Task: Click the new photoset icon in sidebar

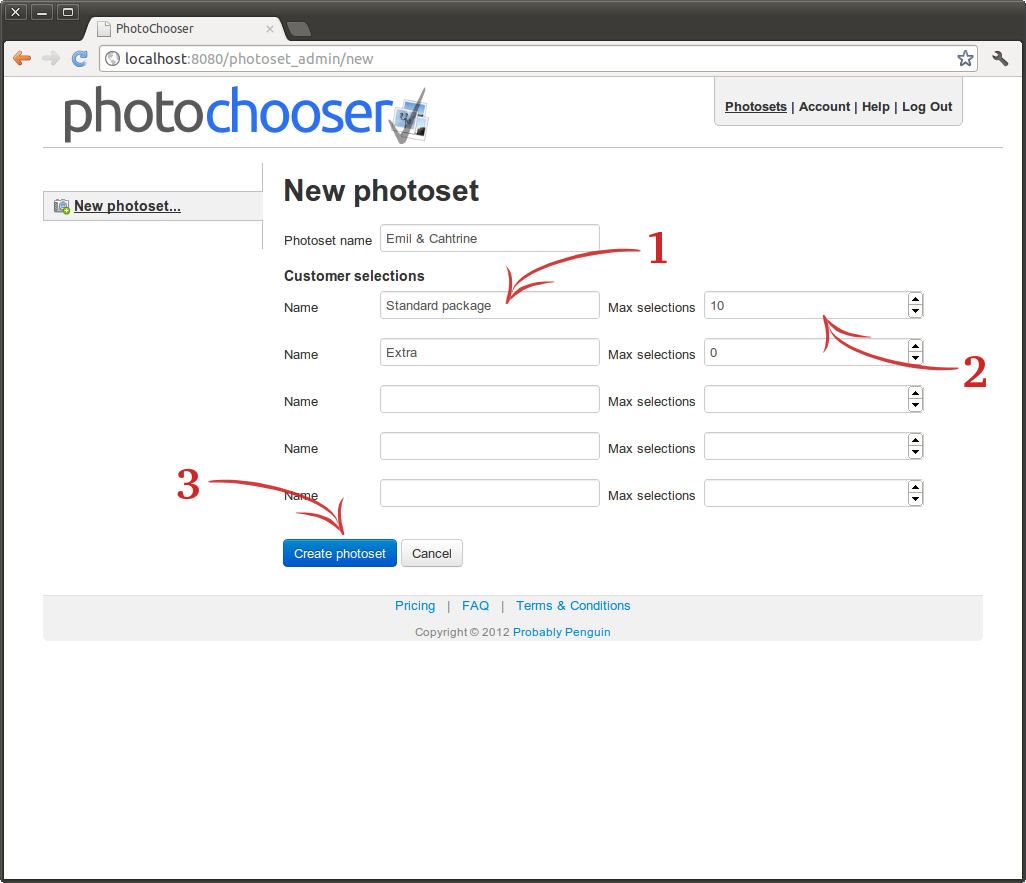Action: coord(62,206)
